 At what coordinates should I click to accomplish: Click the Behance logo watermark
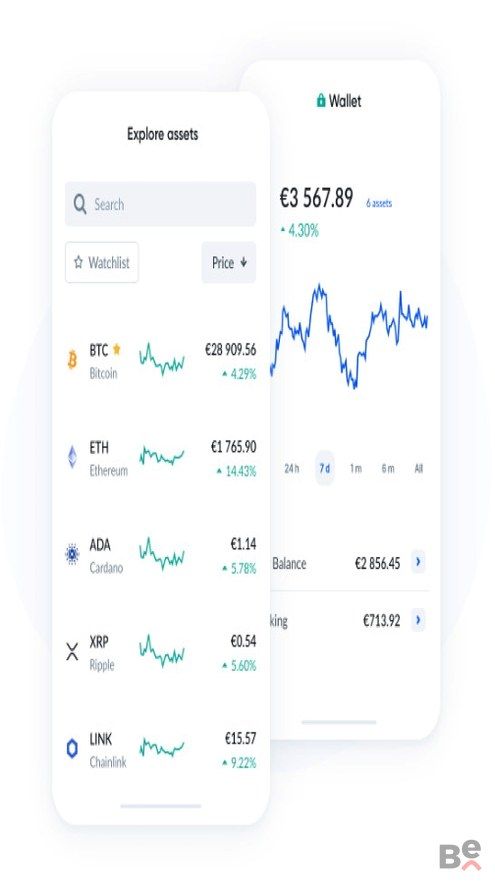(x=460, y=855)
